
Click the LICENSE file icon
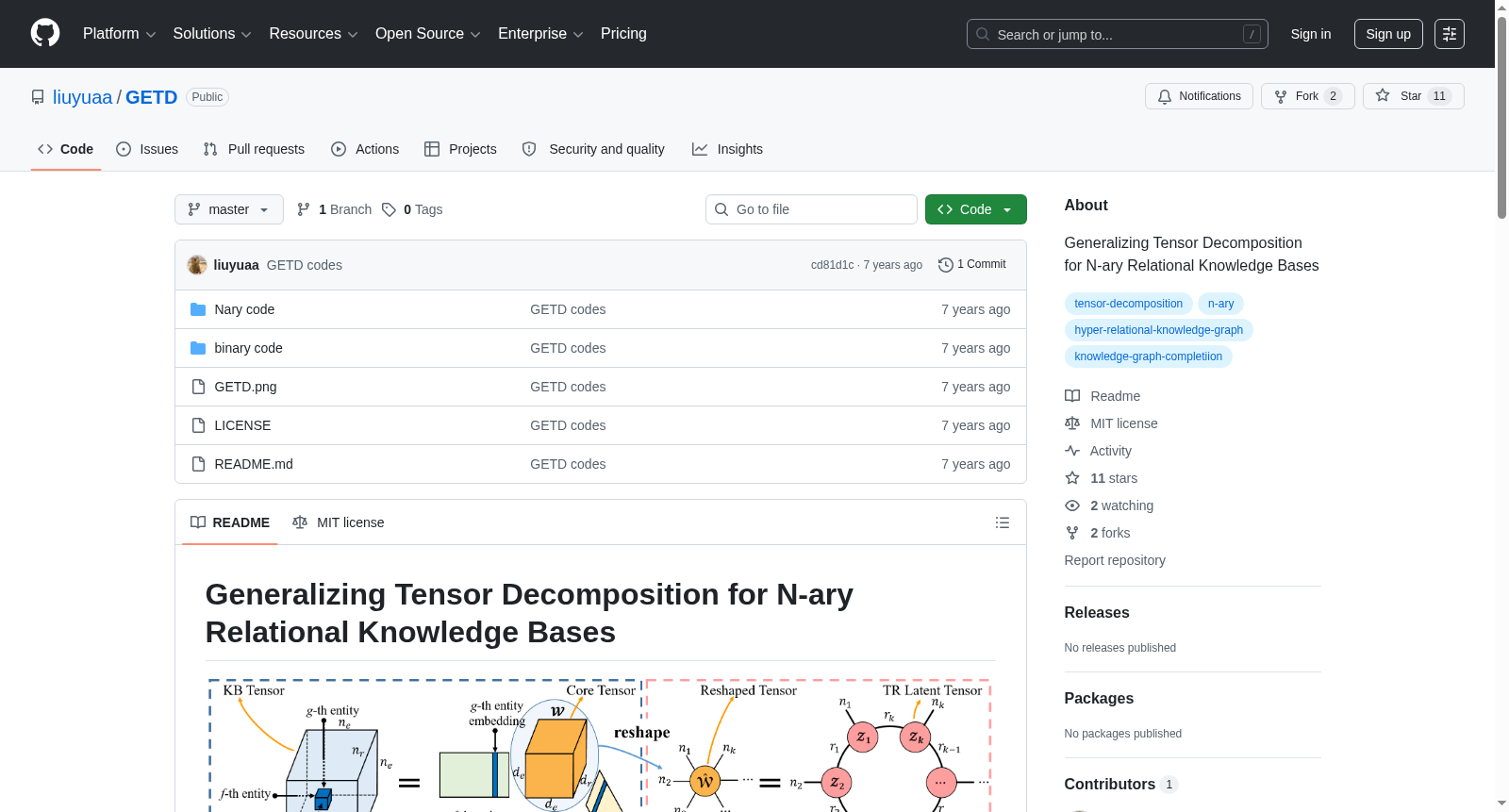pyautogui.click(x=198, y=425)
